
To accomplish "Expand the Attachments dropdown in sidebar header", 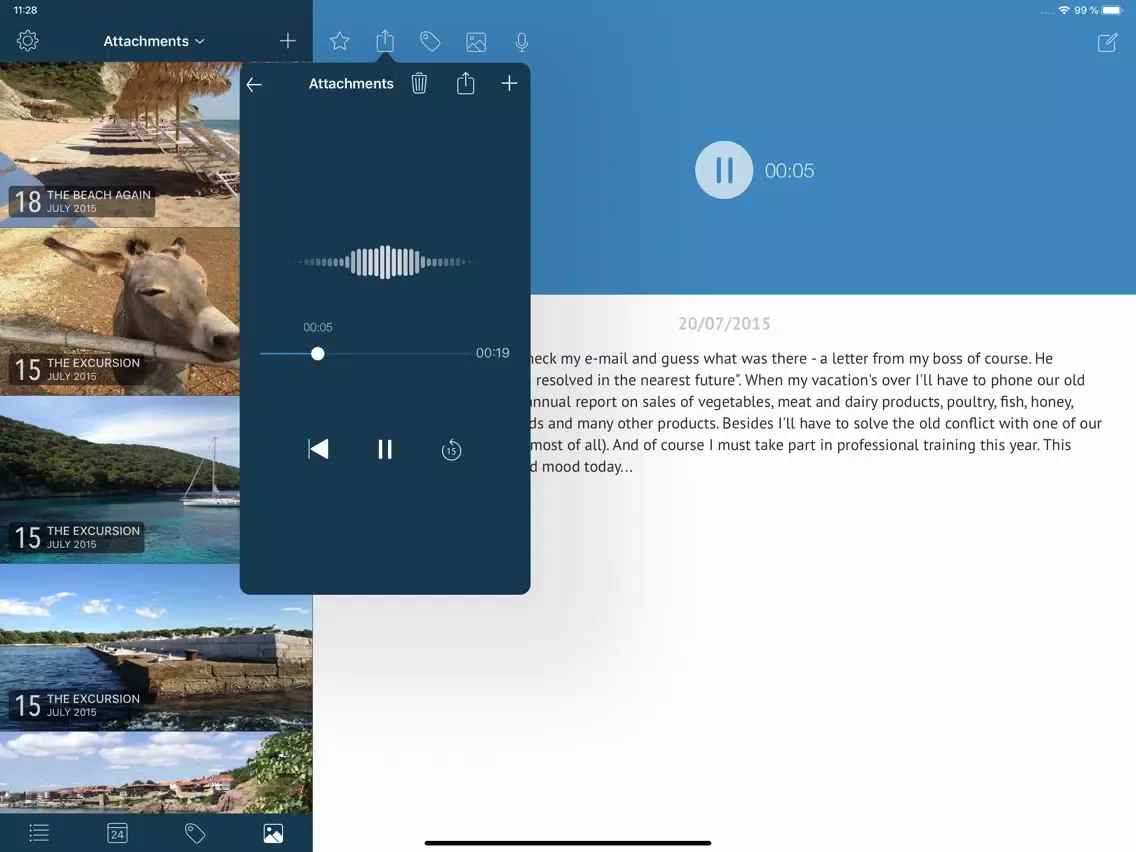I will pos(154,41).
